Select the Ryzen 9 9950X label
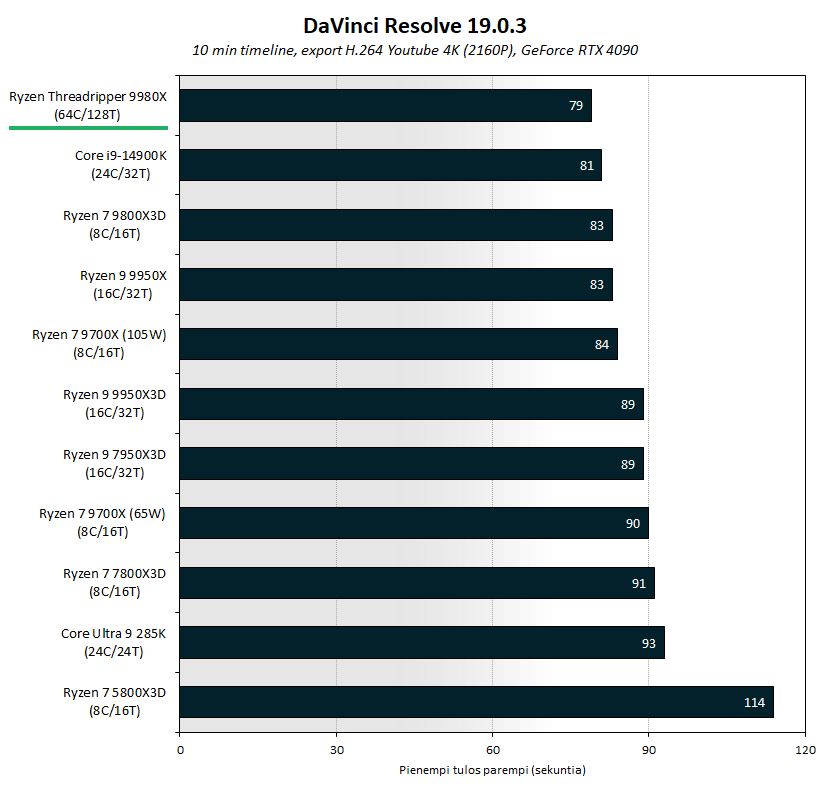Viewport: 830px width, 794px height. 123,284
